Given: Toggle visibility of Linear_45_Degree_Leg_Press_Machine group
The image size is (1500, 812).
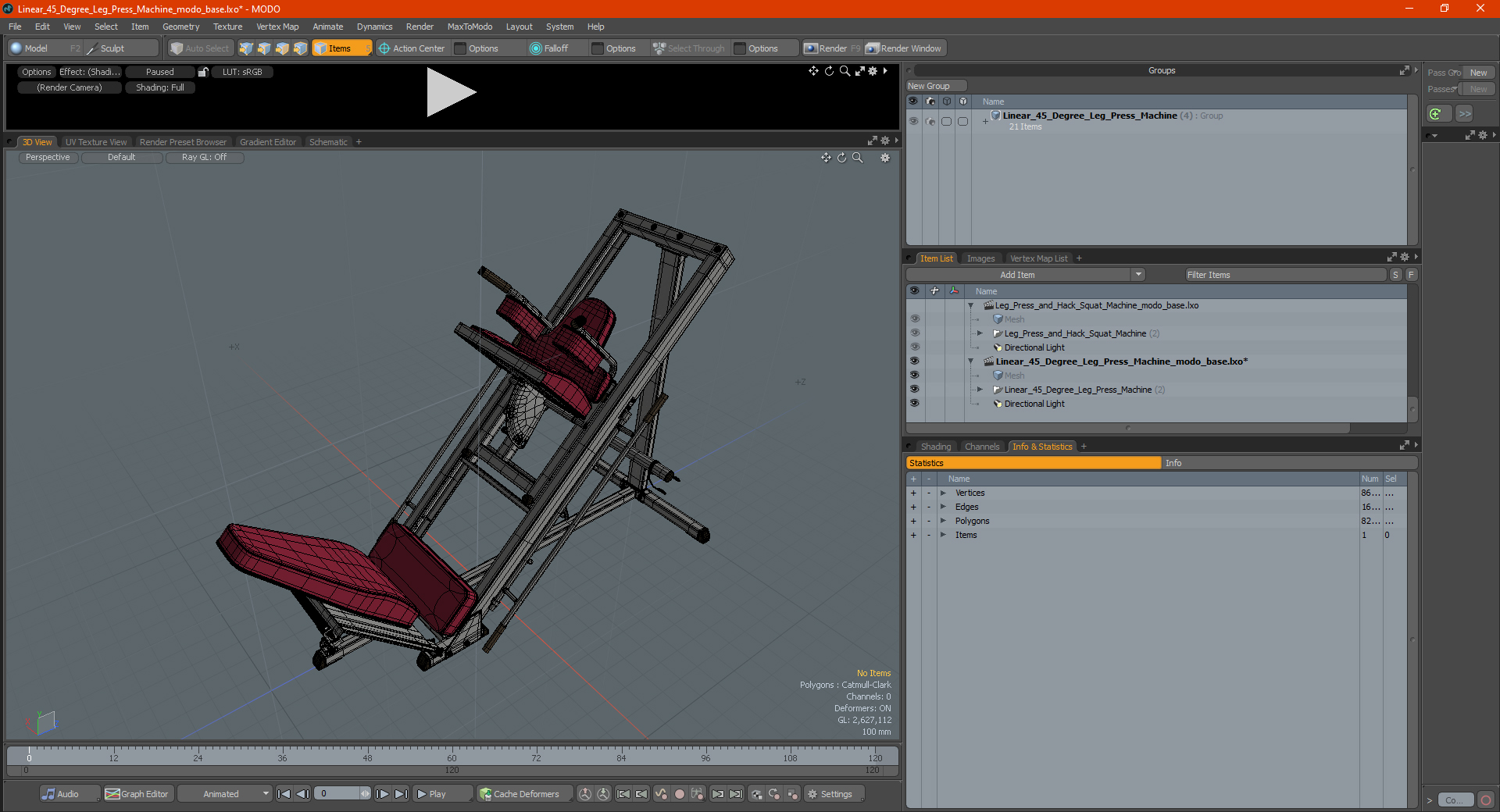Looking at the screenshot, I should (x=913, y=121).
